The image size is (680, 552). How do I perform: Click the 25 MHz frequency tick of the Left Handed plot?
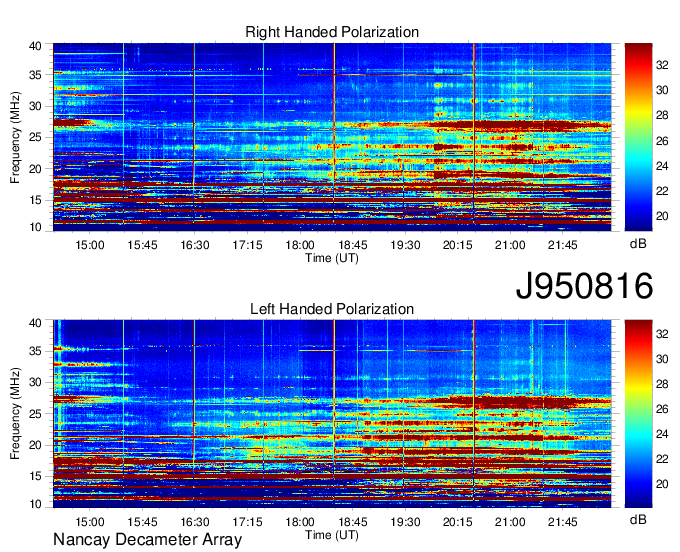click(36, 414)
